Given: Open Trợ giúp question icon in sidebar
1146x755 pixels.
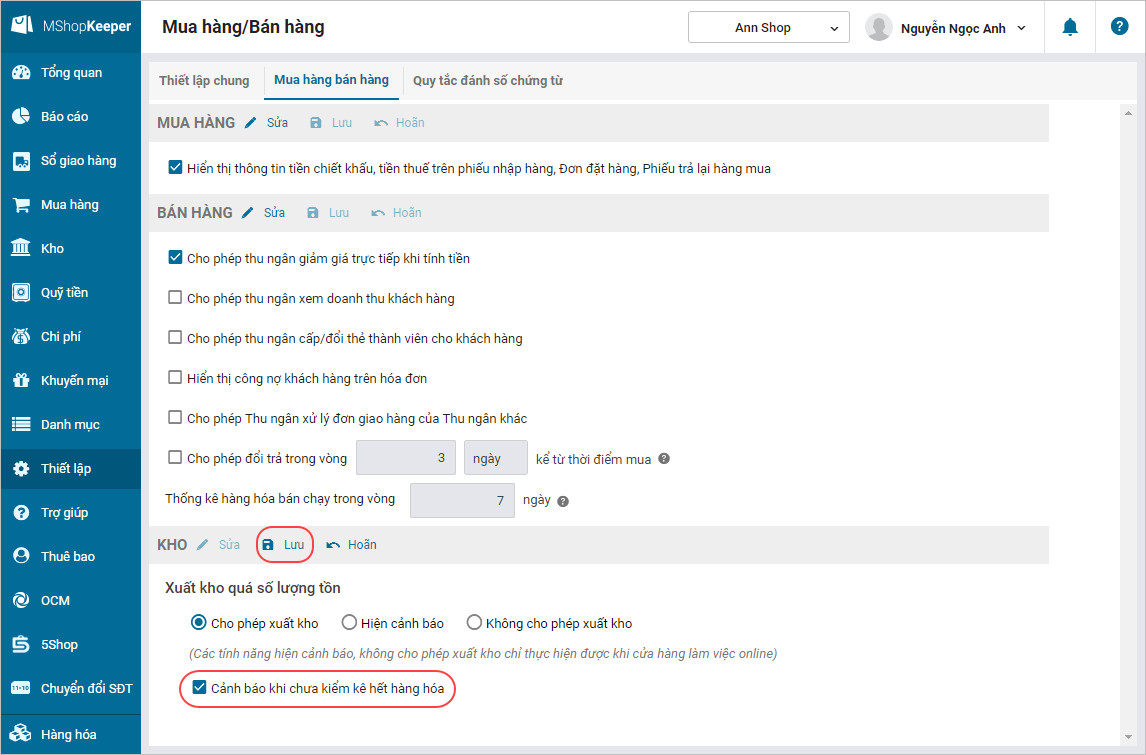Looking at the screenshot, I should click(x=21, y=512).
